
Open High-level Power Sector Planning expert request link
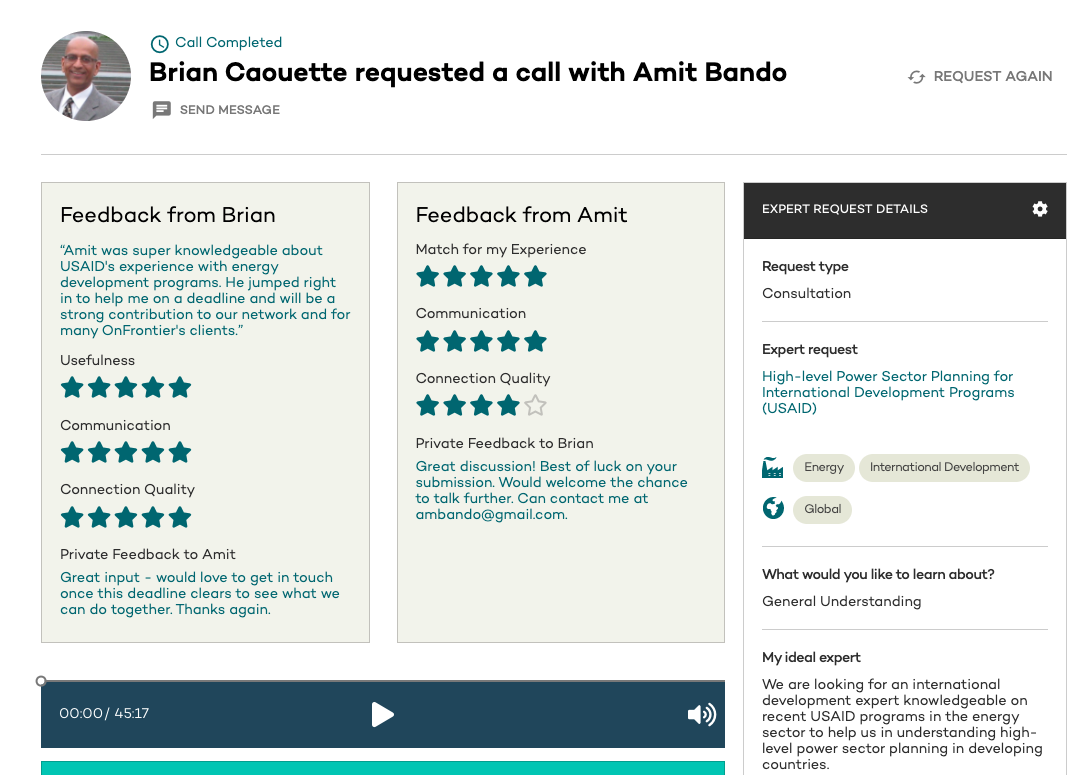click(x=888, y=392)
